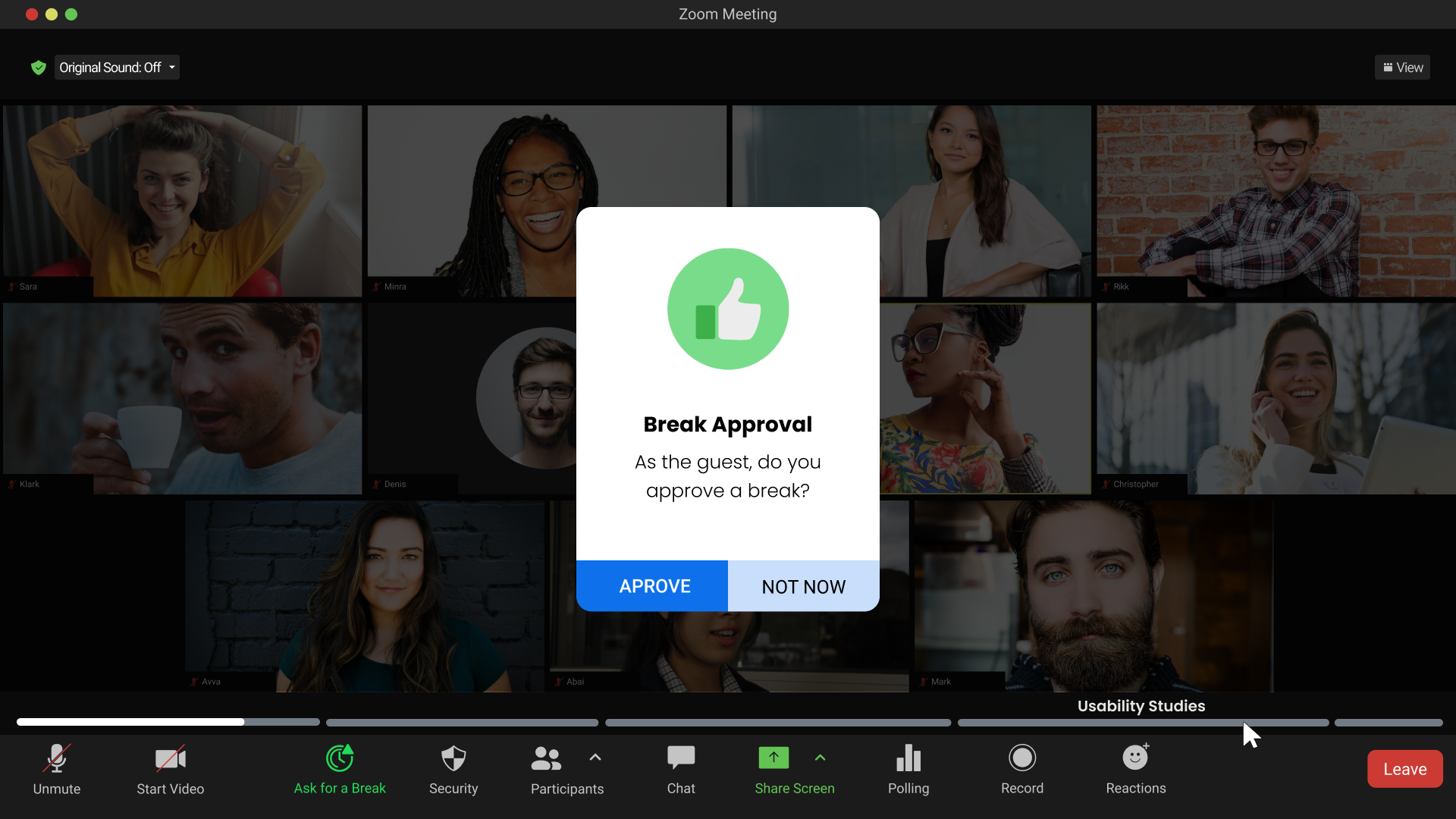1456x819 pixels.
Task: Click the Usability Studies timeline segment
Action: (1142, 723)
